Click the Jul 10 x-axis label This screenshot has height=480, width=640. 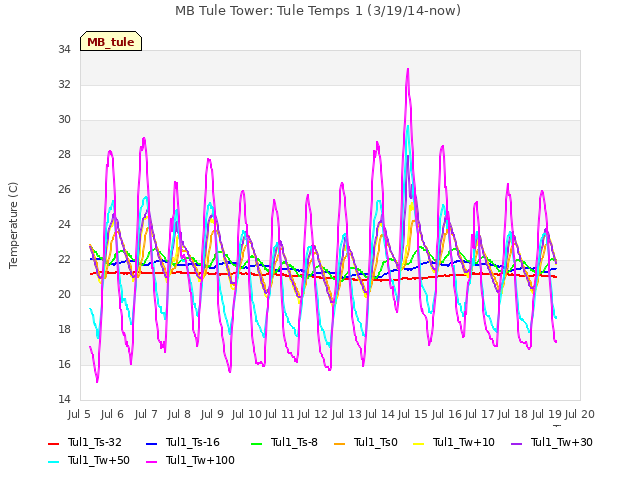247,414
